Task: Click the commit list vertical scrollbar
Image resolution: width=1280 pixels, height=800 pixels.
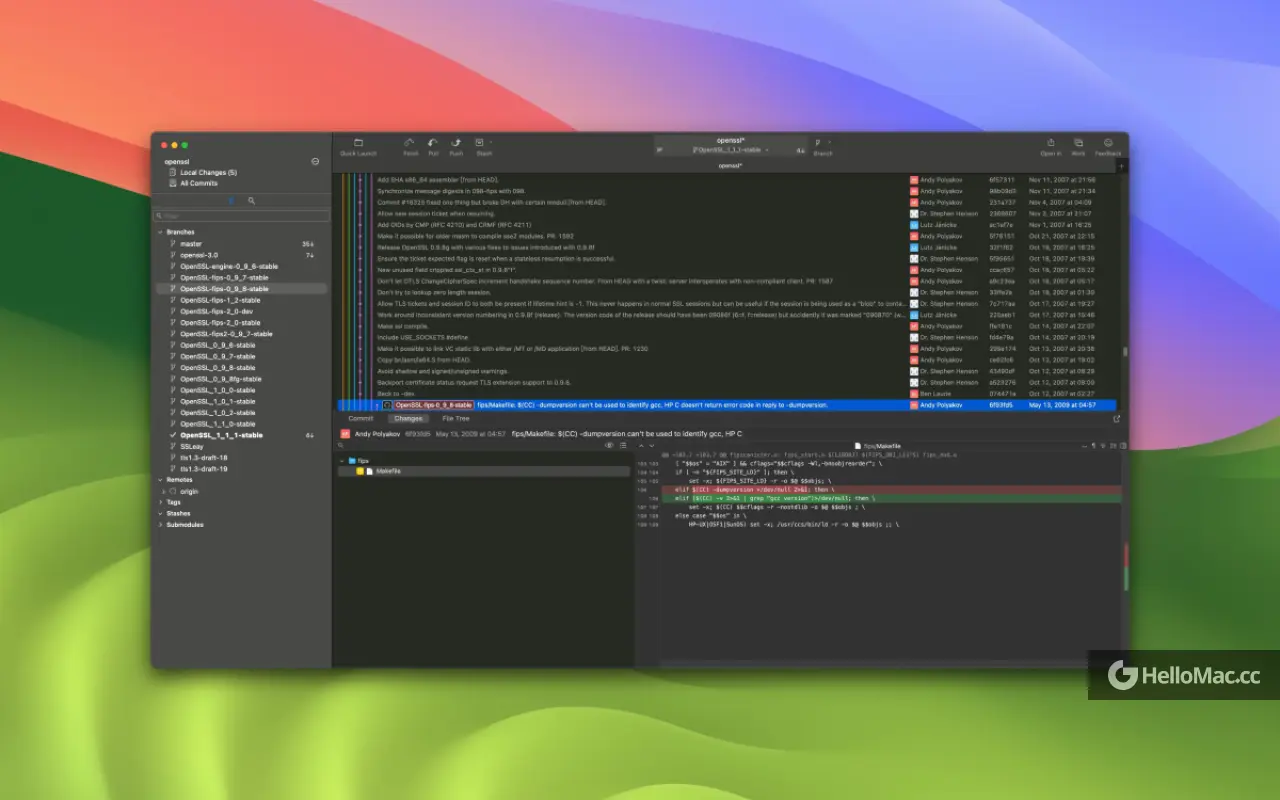Action: coord(1125,354)
